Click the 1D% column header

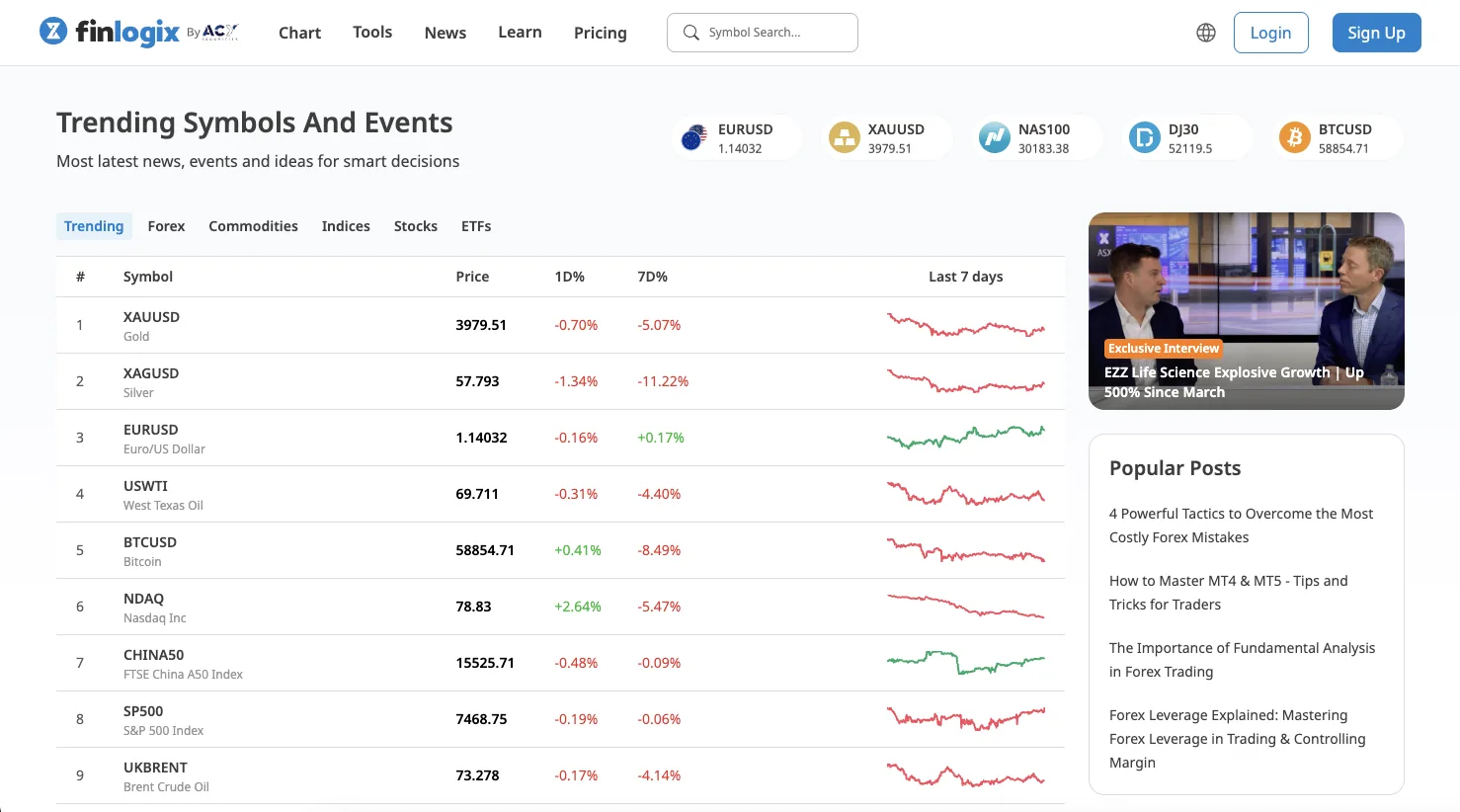point(569,277)
